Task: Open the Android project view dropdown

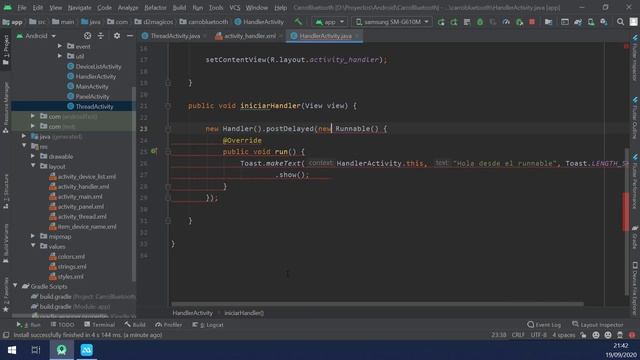Action: (x=36, y=36)
